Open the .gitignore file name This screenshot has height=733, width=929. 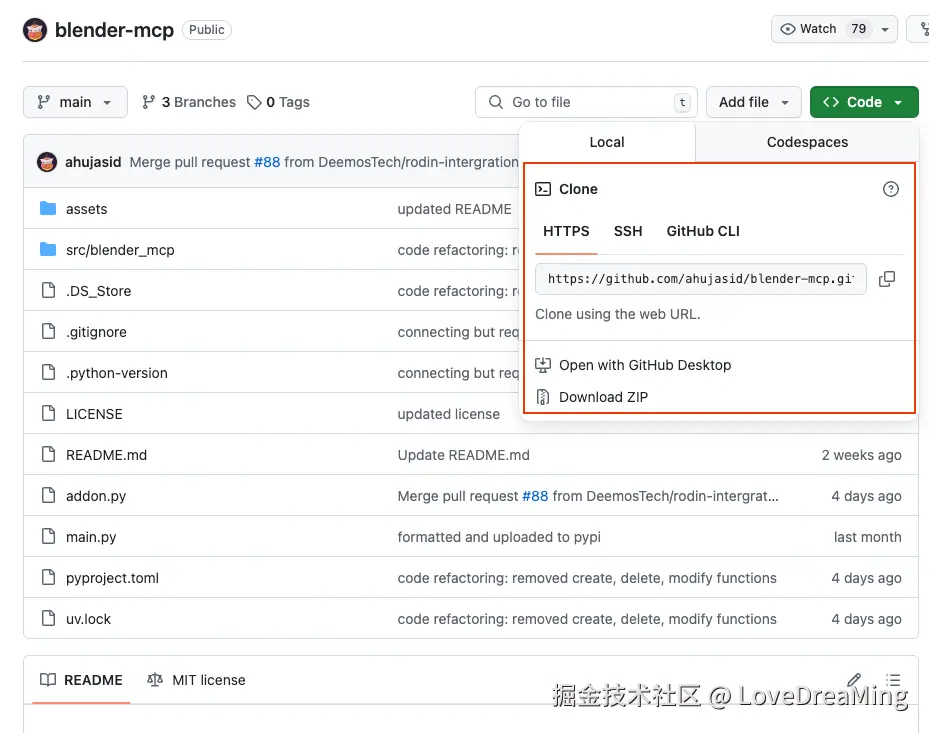(96, 332)
